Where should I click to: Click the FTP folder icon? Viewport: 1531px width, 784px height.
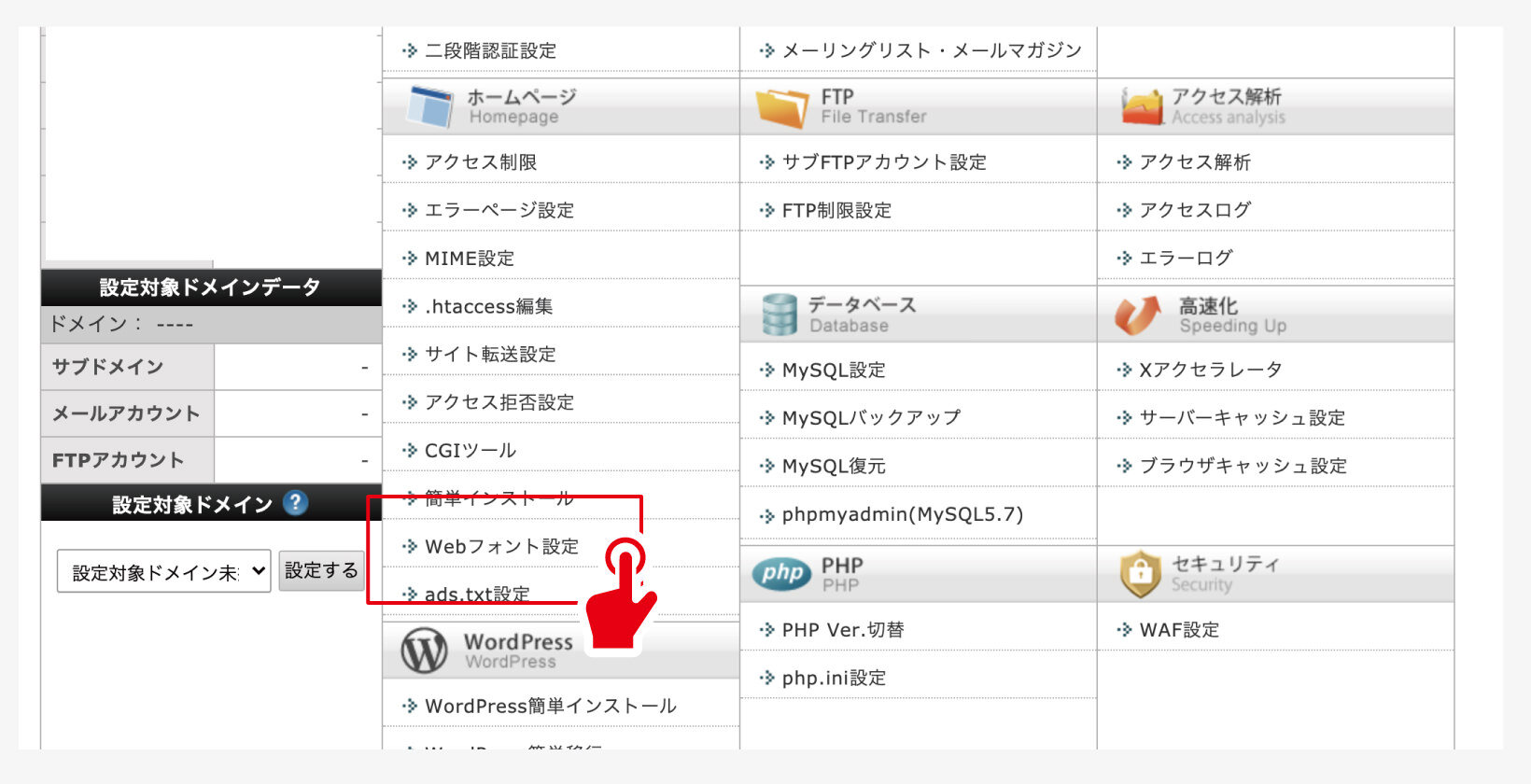781,107
